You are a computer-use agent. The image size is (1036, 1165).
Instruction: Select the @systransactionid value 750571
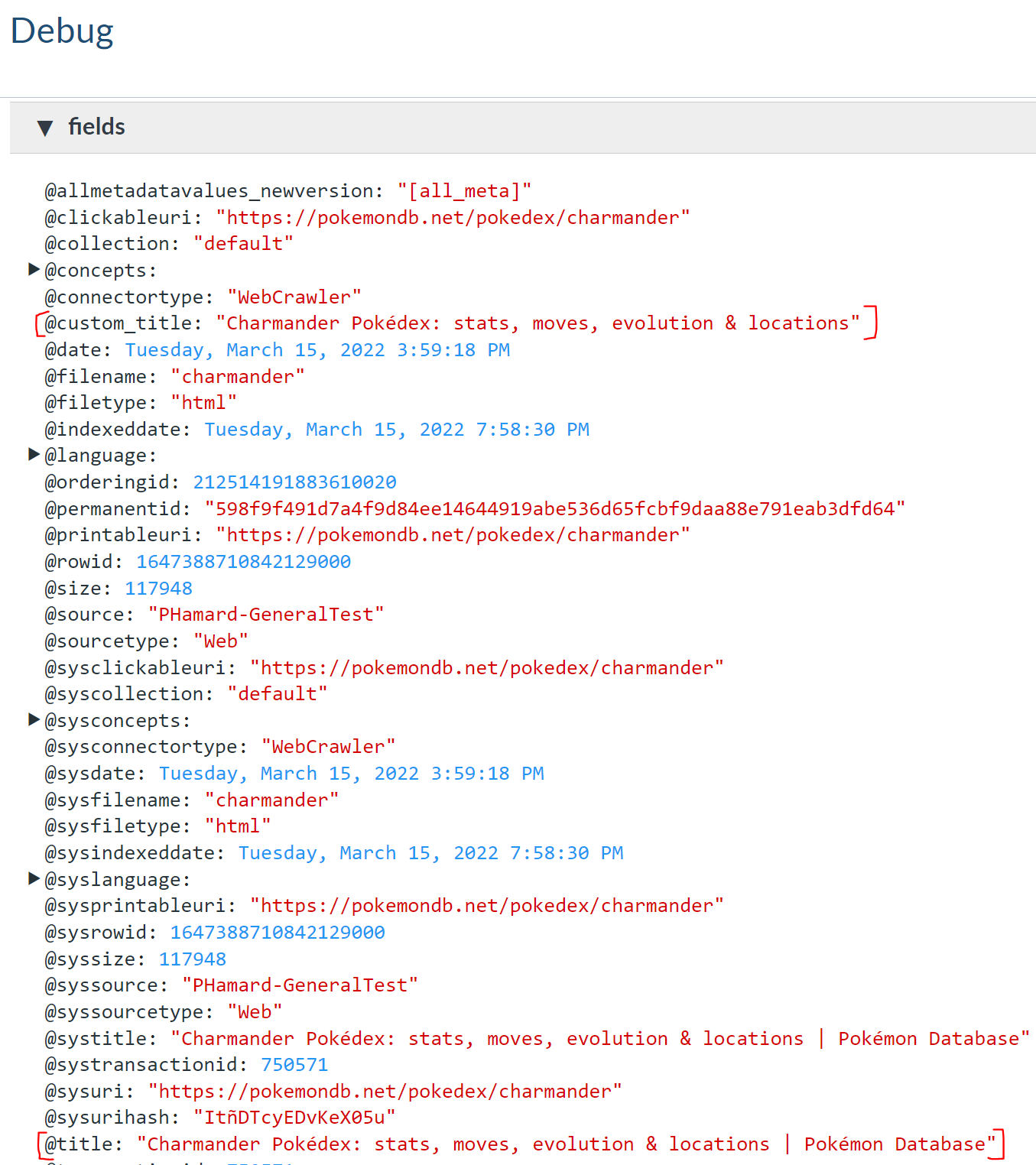[x=294, y=1065]
